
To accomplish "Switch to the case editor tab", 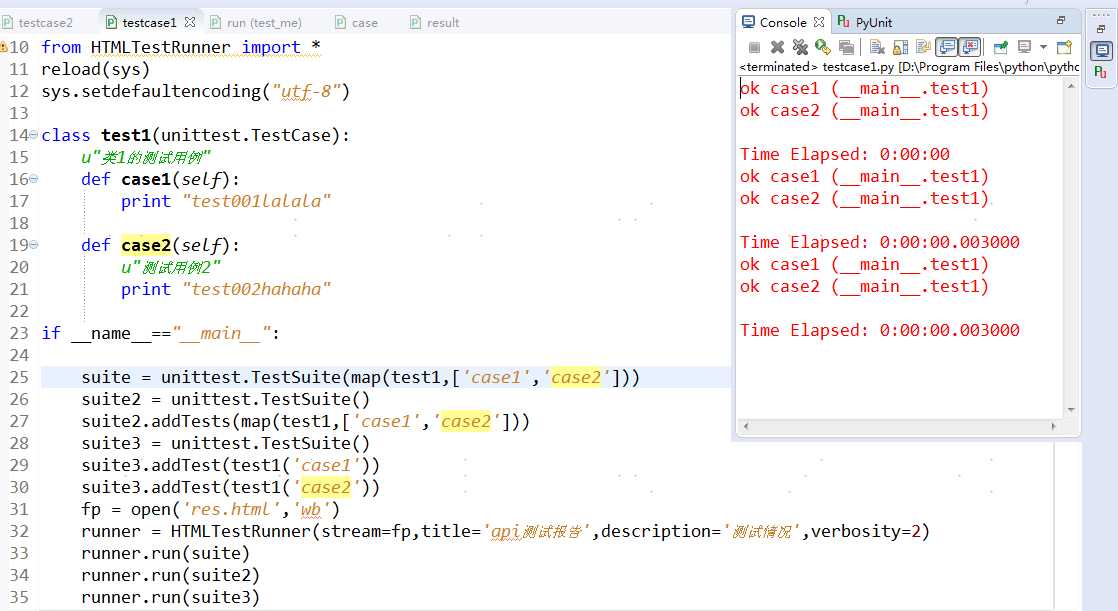I will pyautogui.click(x=357, y=23).
